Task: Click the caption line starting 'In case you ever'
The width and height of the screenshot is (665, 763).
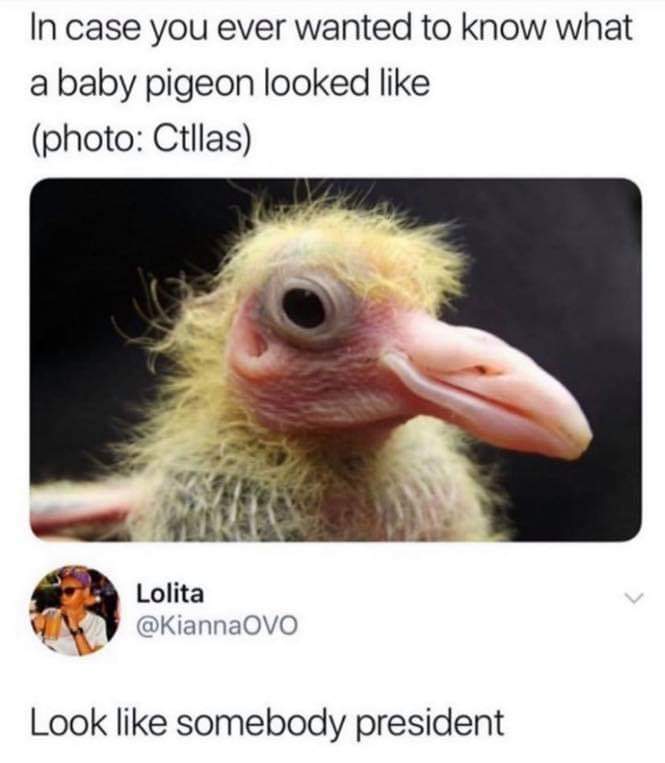Action: click(331, 27)
